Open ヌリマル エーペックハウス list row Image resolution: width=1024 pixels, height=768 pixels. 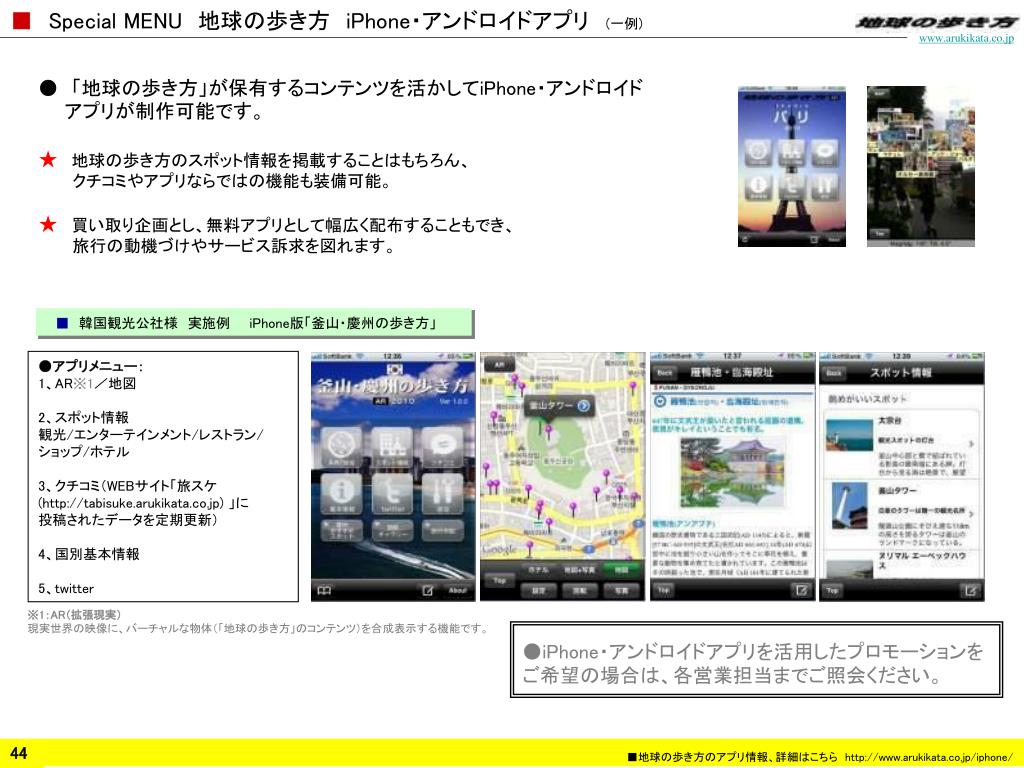901,565
